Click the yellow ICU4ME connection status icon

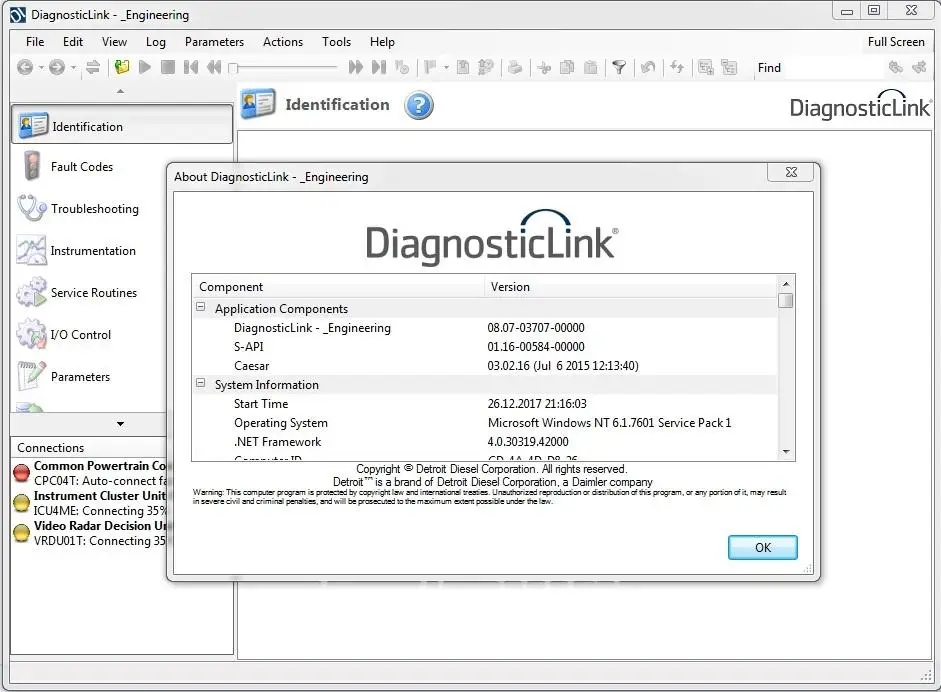tap(21, 503)
